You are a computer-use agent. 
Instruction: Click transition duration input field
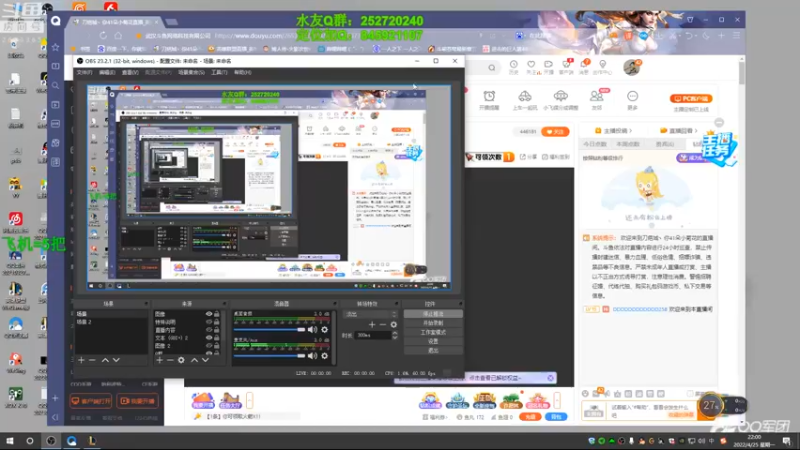[373, 335]
